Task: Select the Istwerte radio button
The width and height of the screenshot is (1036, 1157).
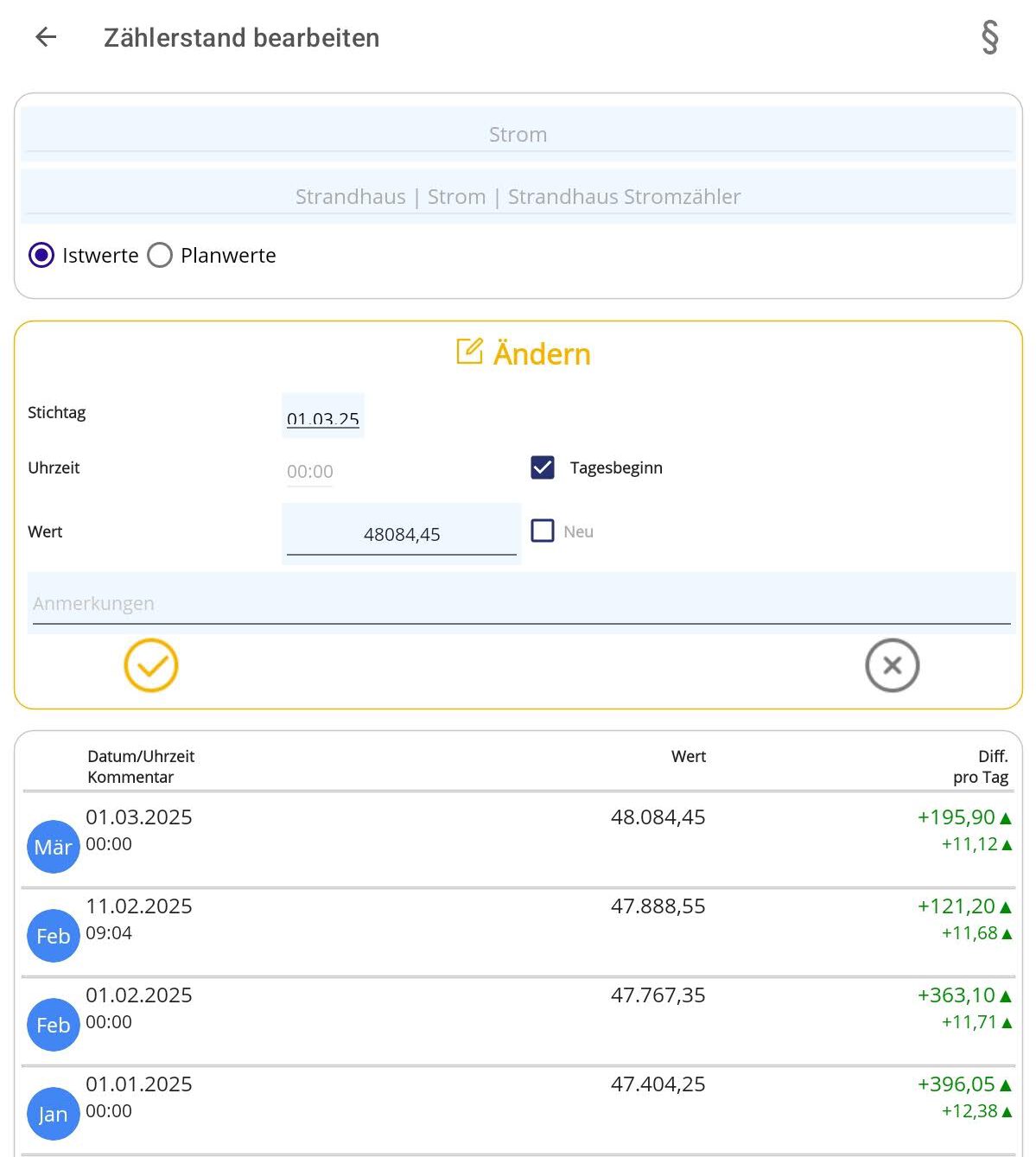Action: pyautogui.click(x=41, y=256)
